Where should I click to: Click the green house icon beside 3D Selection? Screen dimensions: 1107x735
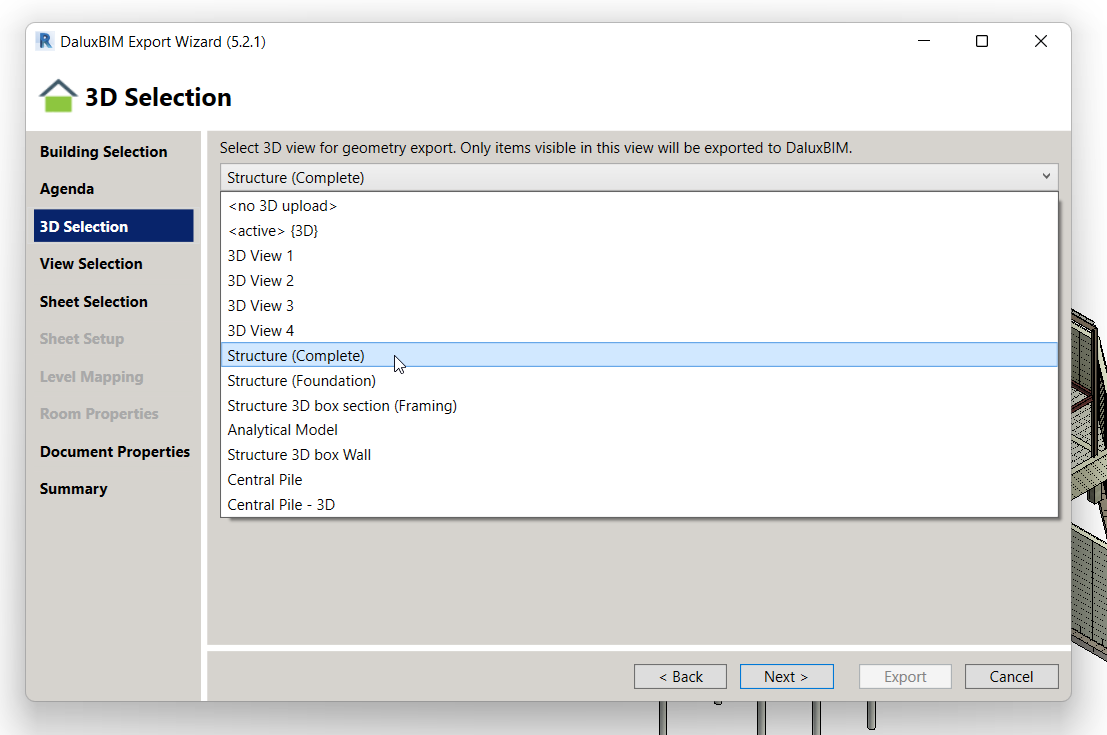pos(58,96)
